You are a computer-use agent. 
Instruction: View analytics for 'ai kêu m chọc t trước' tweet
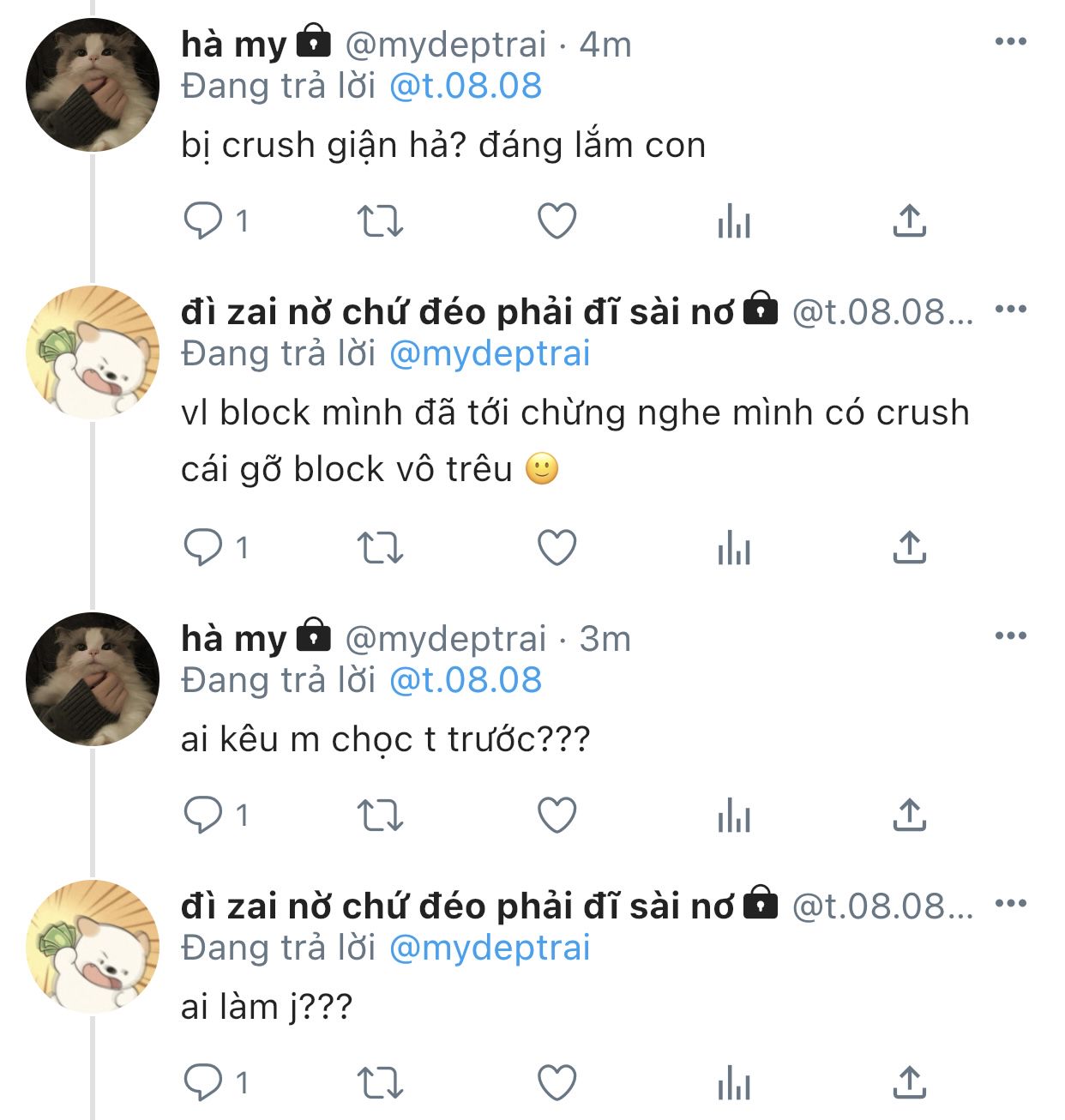[734, 815]
